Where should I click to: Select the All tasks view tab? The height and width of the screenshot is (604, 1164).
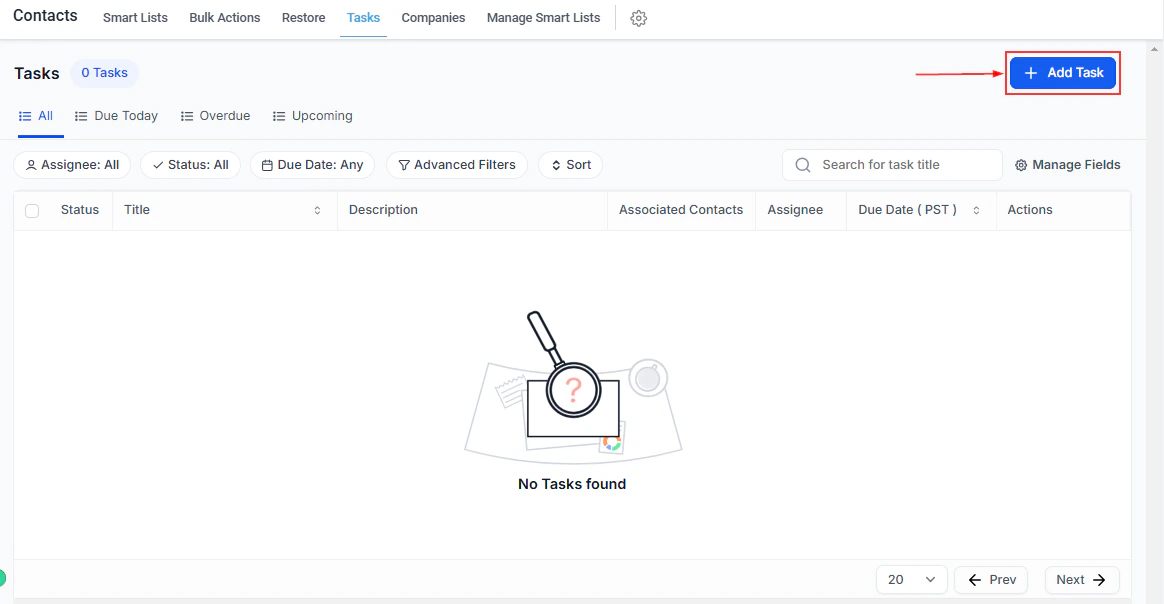click(36, 116)
